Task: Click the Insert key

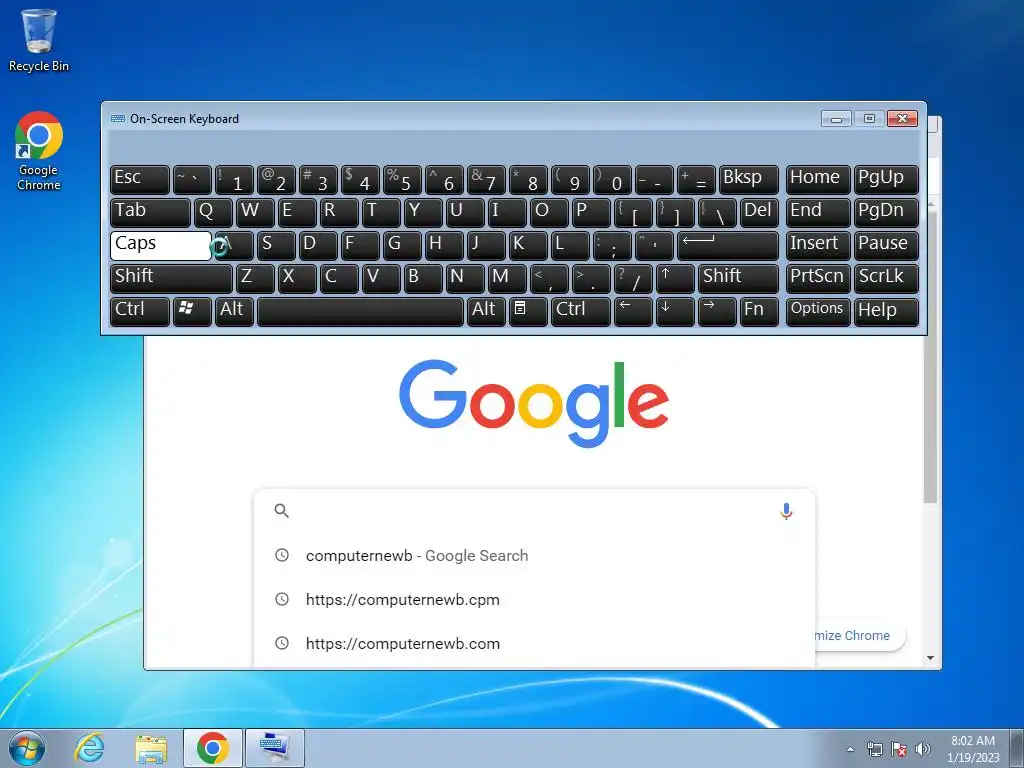Action: click(818, 246)
